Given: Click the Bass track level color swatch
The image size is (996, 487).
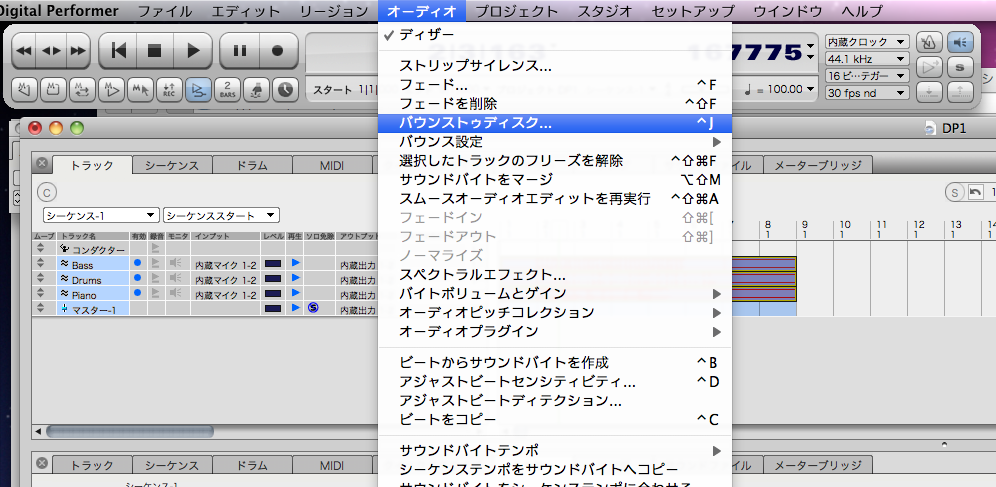Looking at the screenshot, I should pos(273,262).
